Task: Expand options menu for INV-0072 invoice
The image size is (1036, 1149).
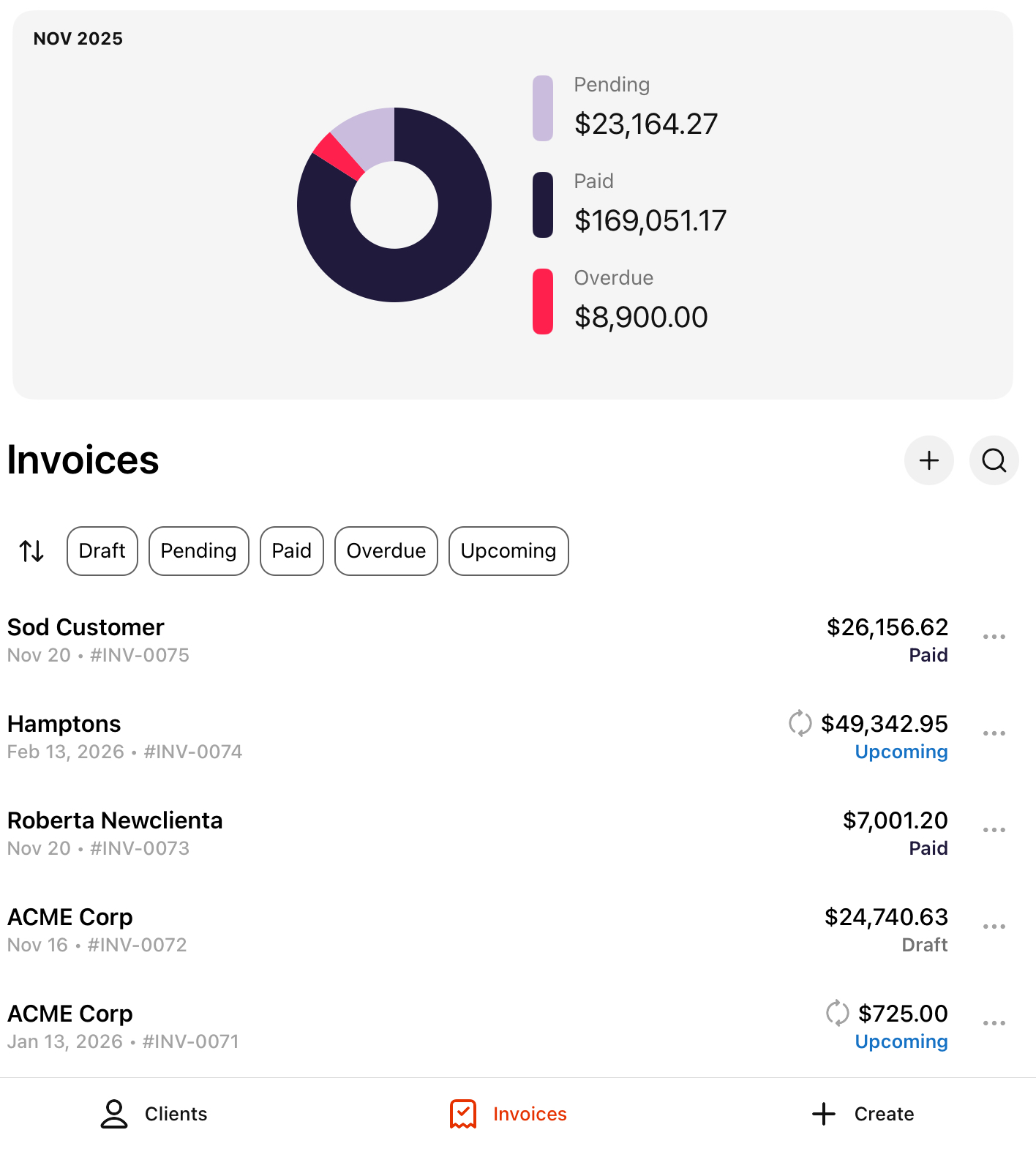Action: [x=994, y=927]
